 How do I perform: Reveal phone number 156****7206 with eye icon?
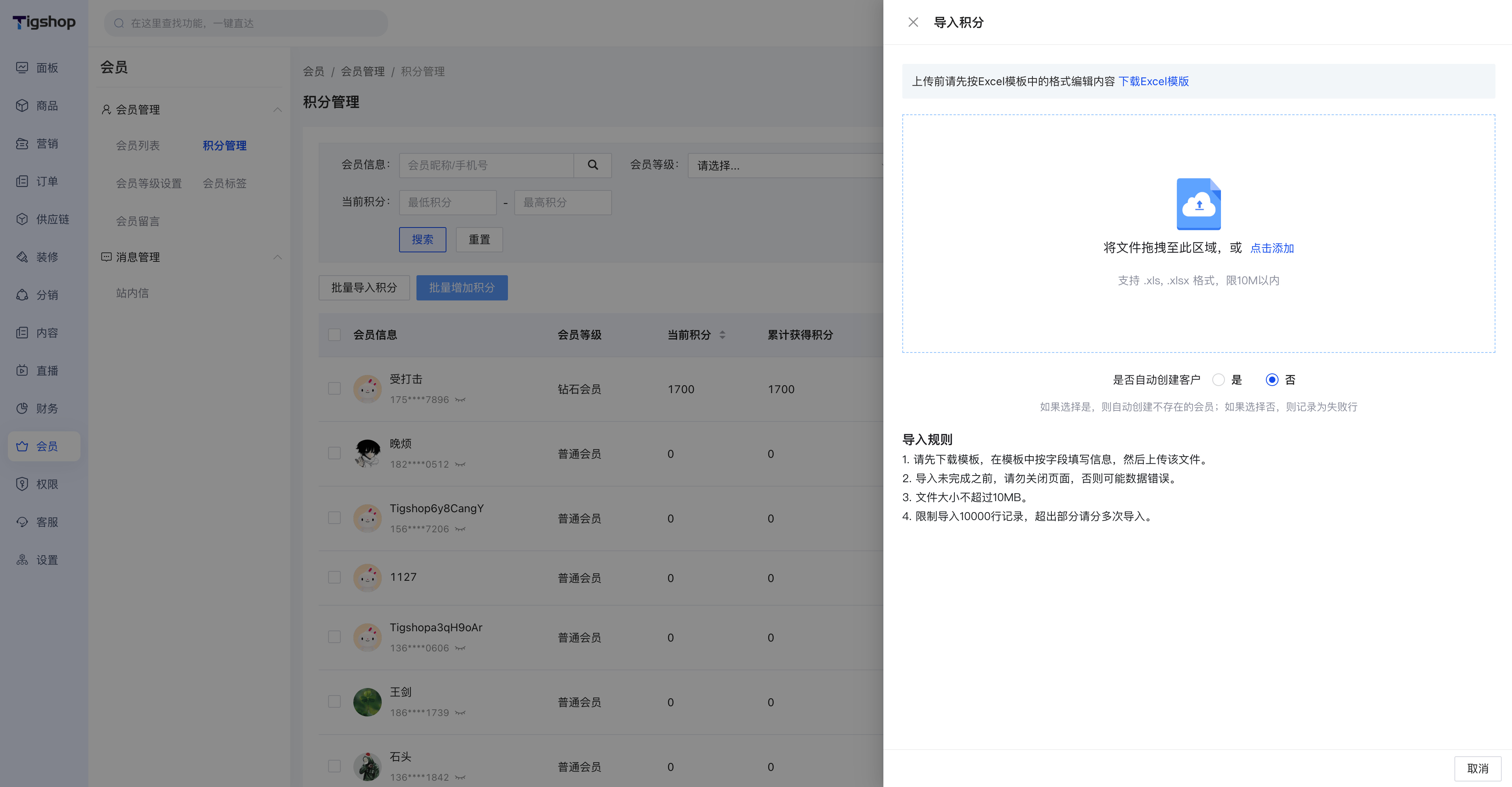click(x=460, y=530)
